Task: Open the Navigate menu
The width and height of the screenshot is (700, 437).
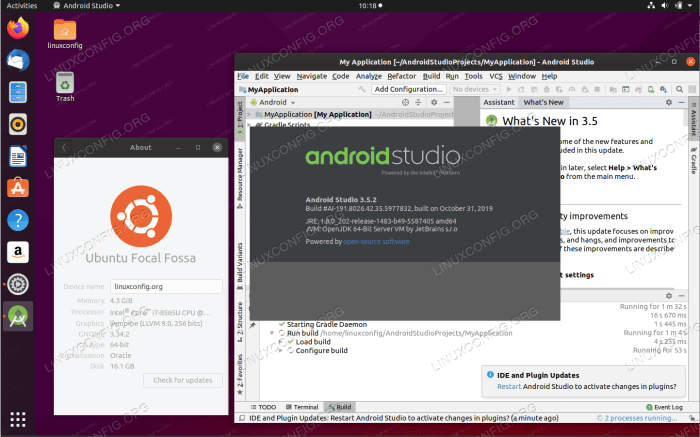Action: pyautogui.click(x=312, y=76)
